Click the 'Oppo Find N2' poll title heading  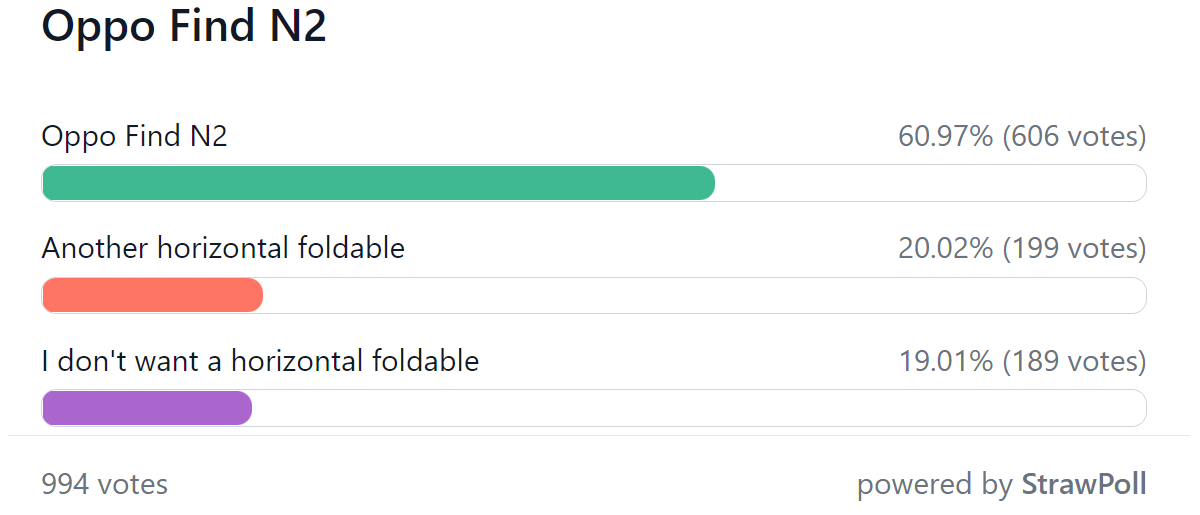pos(184,26)
